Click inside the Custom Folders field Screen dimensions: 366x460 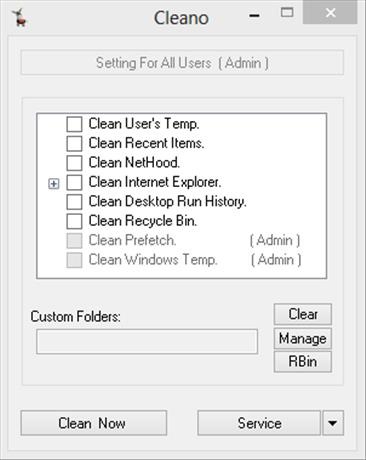pyautogui.click(x=147, y=341)
